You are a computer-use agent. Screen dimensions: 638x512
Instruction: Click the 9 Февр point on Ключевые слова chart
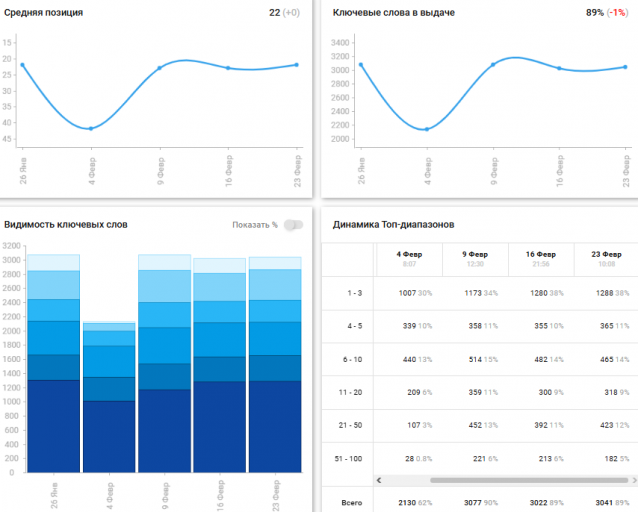pos(493,65)
